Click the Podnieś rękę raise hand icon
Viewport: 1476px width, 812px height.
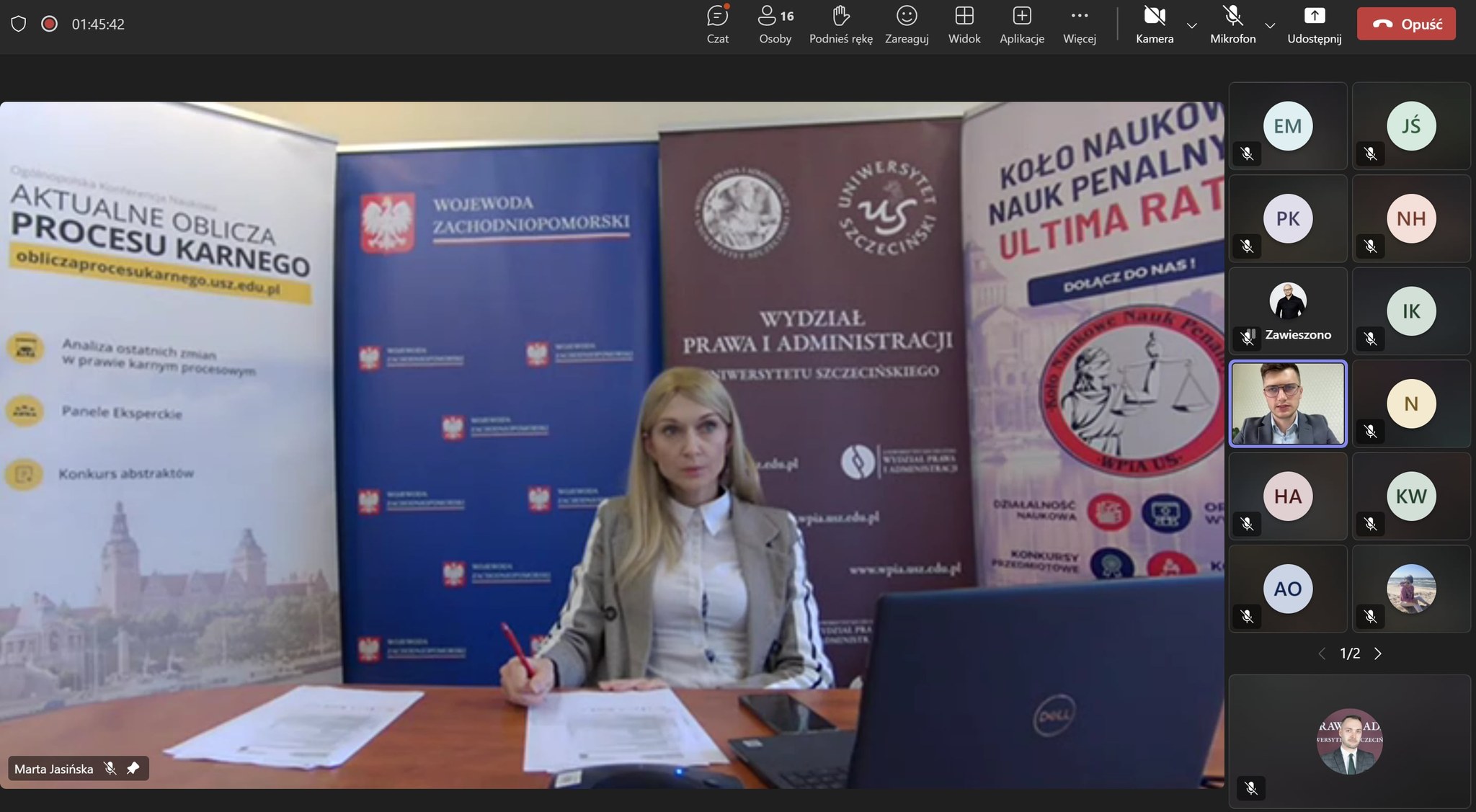point(840,16)
